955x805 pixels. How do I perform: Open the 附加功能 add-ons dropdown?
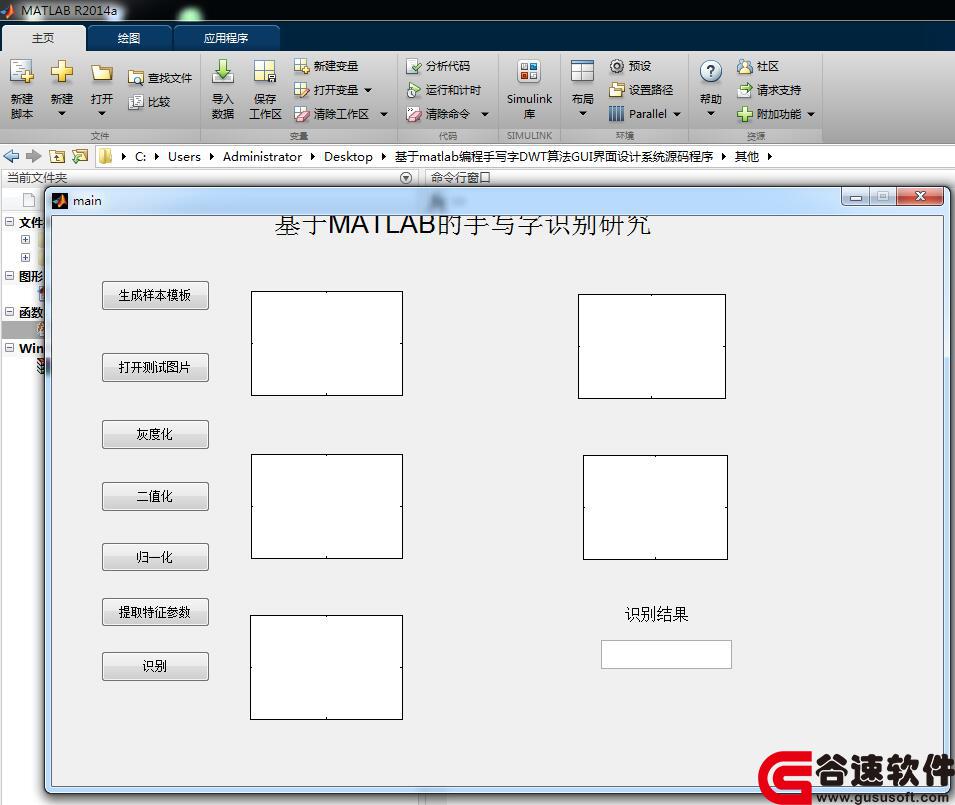811,114
